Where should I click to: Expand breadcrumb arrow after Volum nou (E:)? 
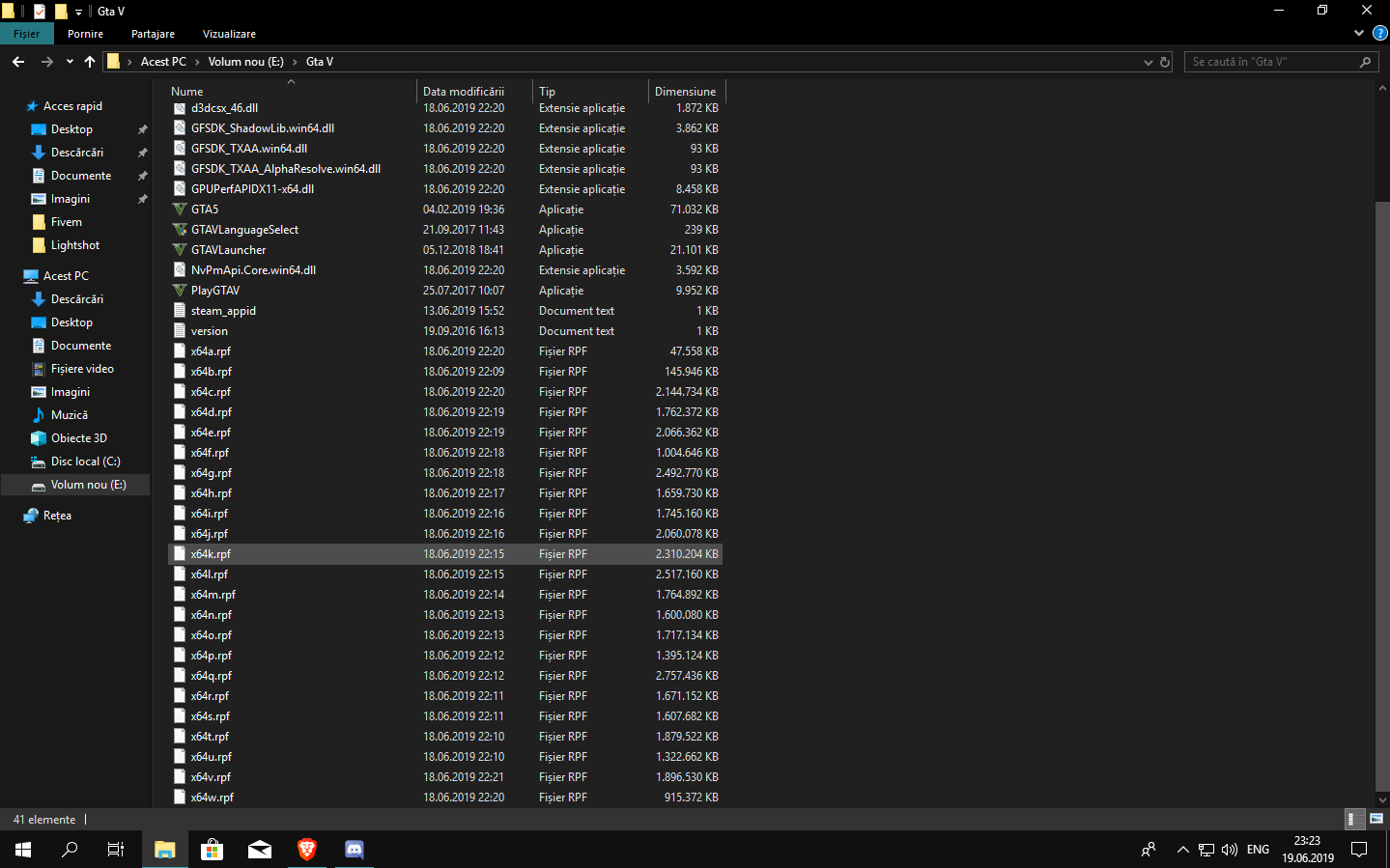coord(296,62)
